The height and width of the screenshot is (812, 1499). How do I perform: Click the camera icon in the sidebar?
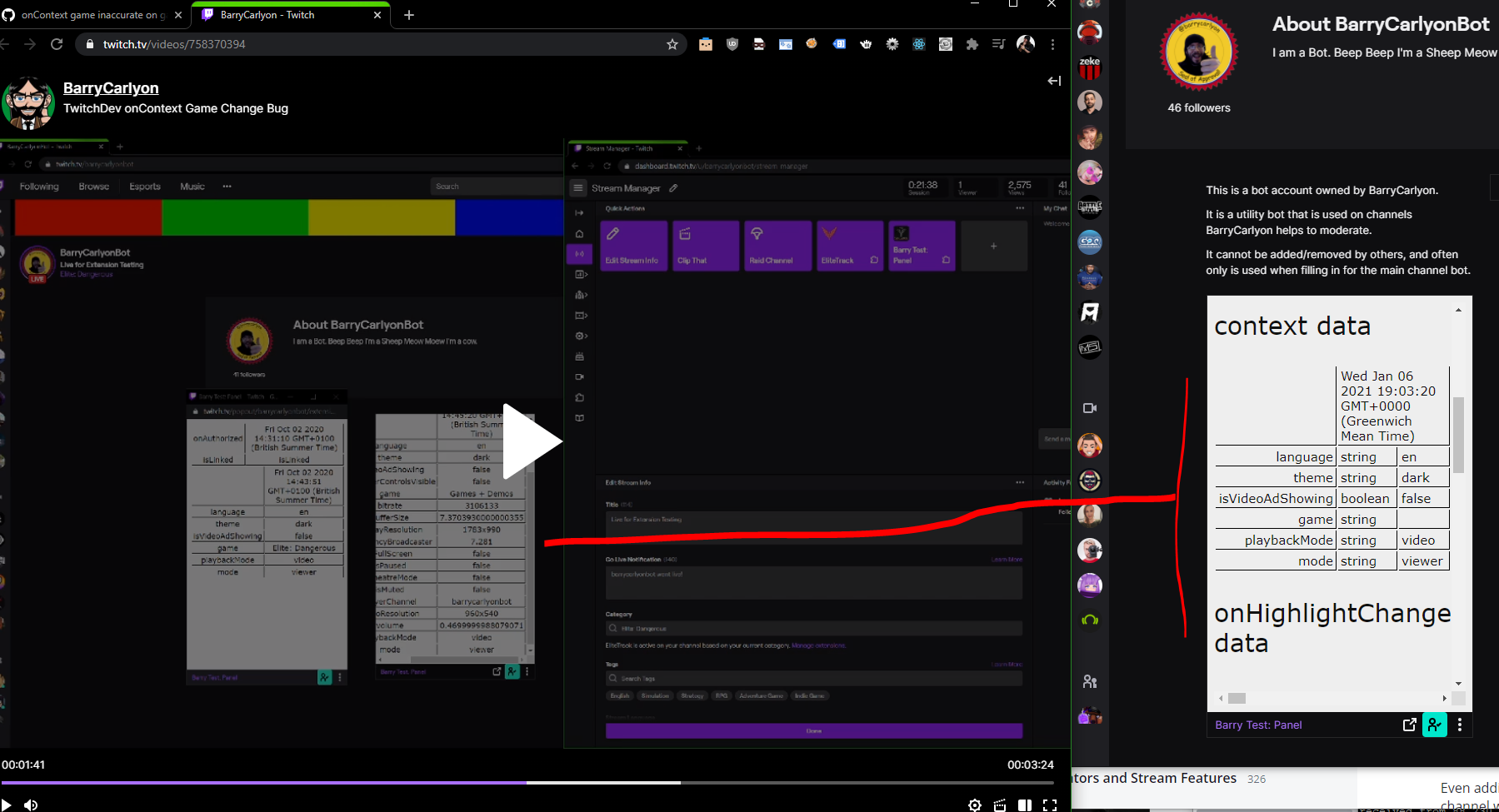[x=1090, y=408]
